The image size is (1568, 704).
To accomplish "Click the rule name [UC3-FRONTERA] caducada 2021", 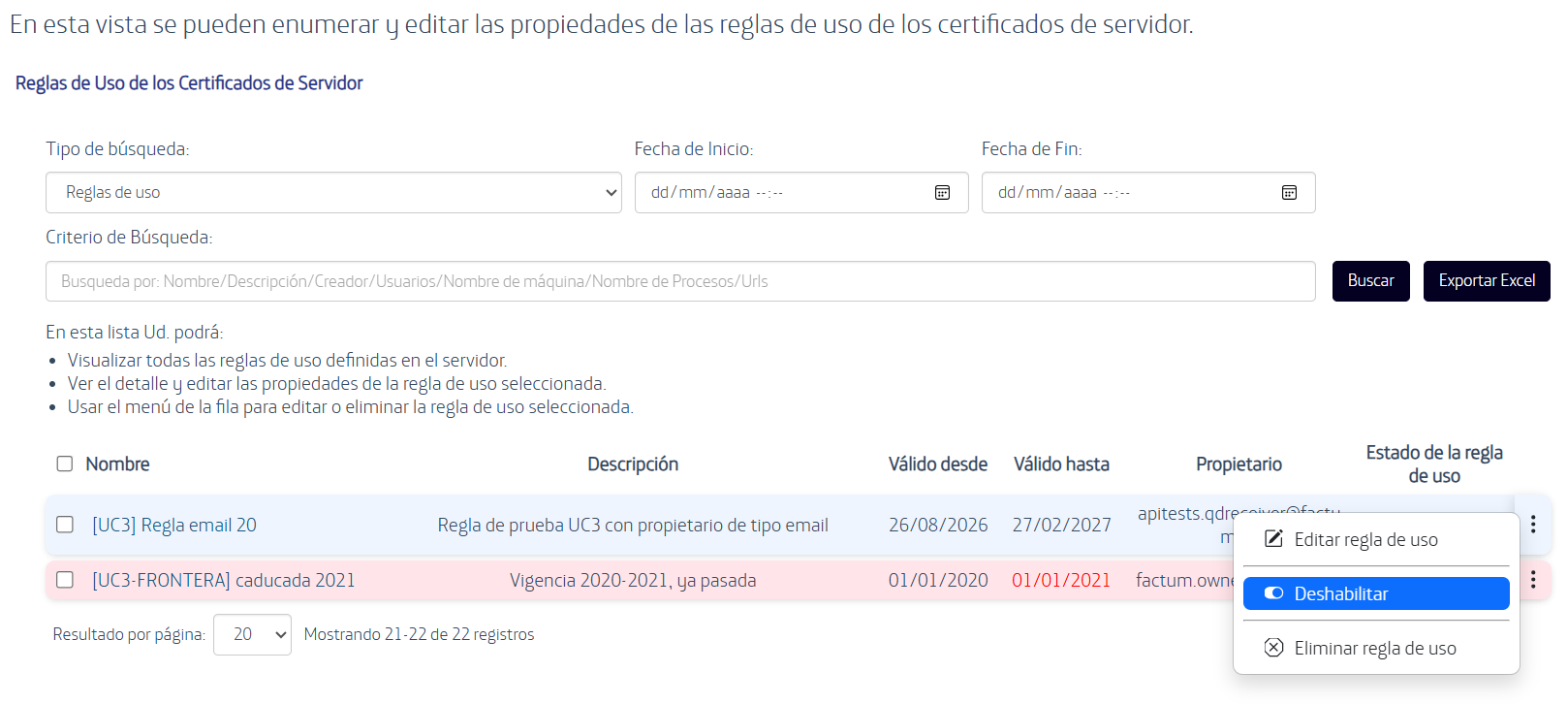I will pyautogui.click(x=224, y=580).
